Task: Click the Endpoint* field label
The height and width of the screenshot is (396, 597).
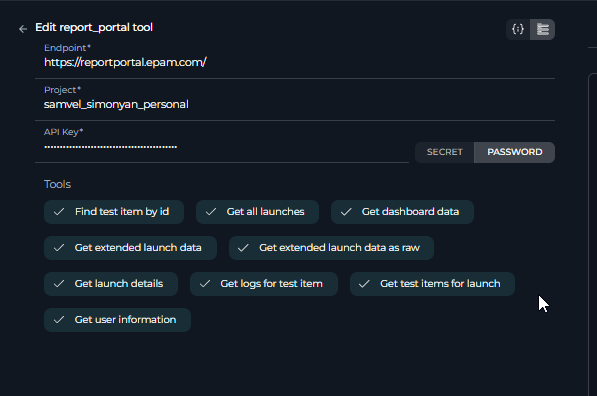Action: (67, 48)
